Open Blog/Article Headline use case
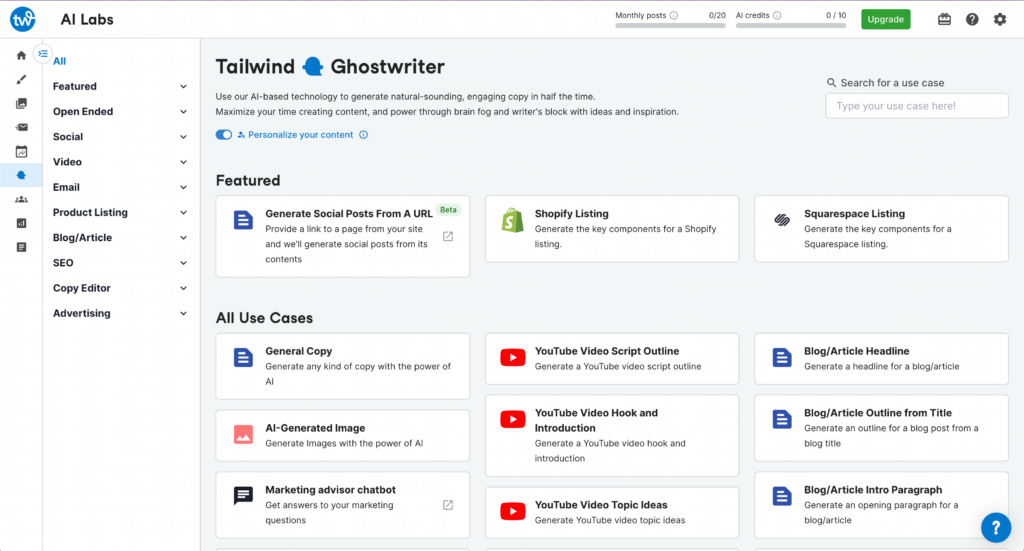This screenshot has width=1024, height=551. 881,358
